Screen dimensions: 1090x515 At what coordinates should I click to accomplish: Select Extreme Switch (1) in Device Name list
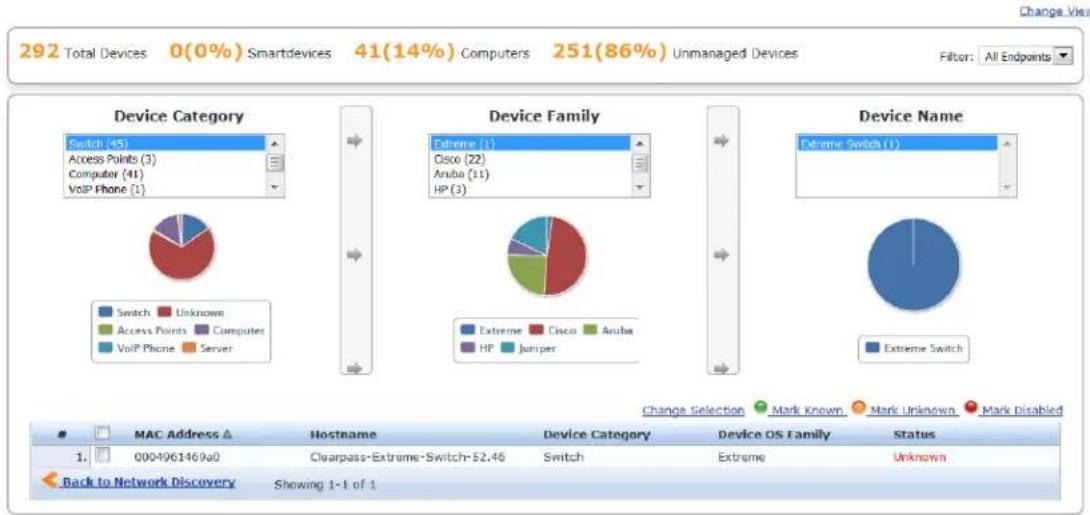pos(897,143)
